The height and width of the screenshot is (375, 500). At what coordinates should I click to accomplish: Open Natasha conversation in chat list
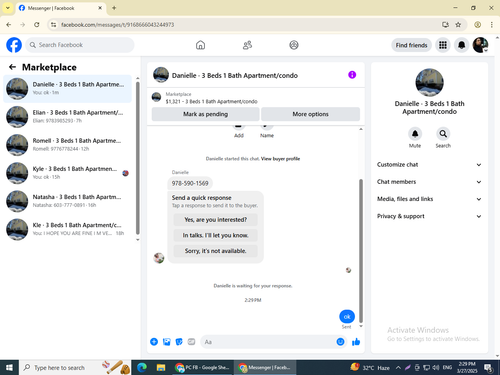68,201
